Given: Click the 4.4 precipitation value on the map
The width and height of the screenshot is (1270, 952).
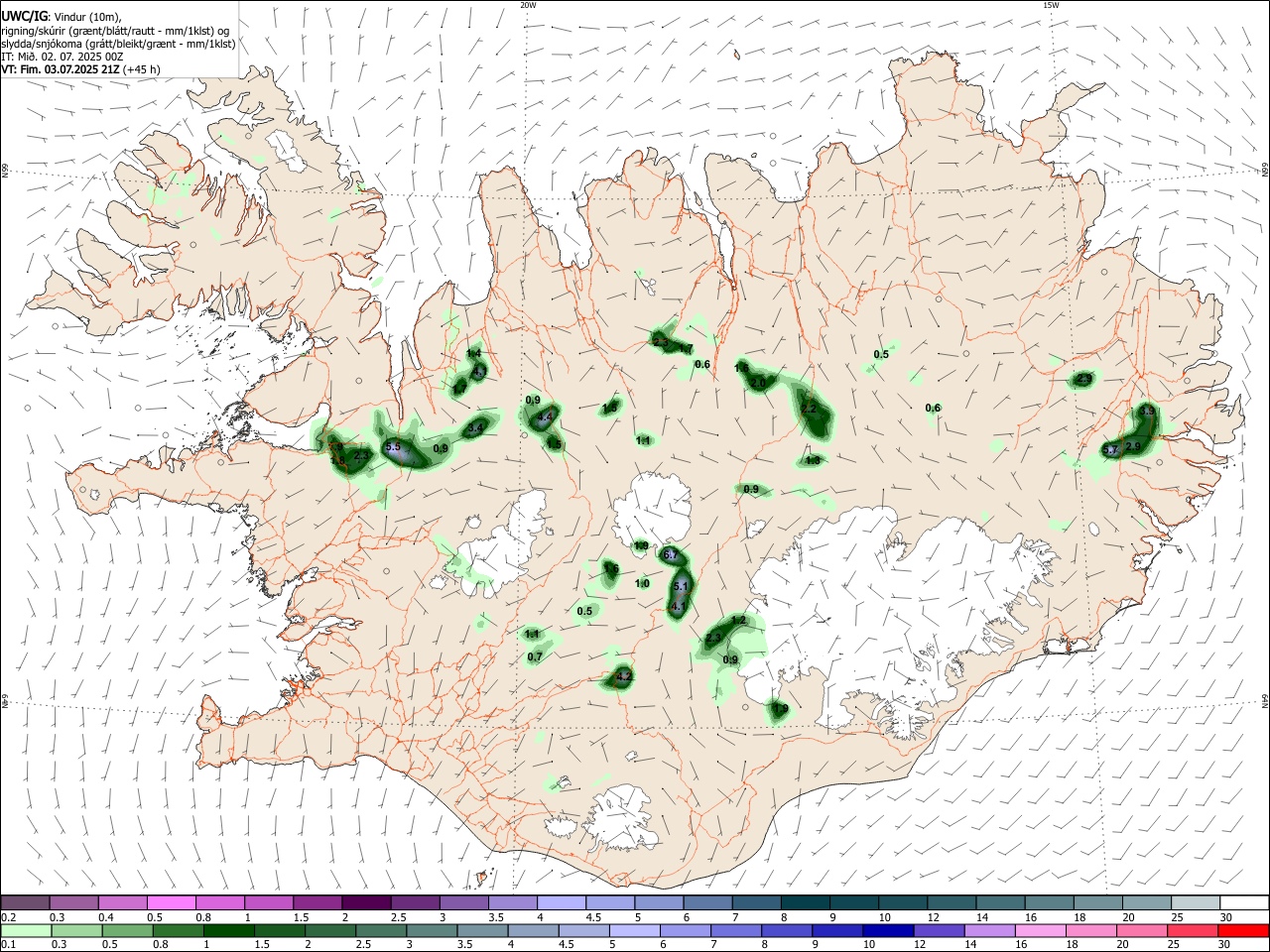Looking at the screenshot, I should coord(544,417).
